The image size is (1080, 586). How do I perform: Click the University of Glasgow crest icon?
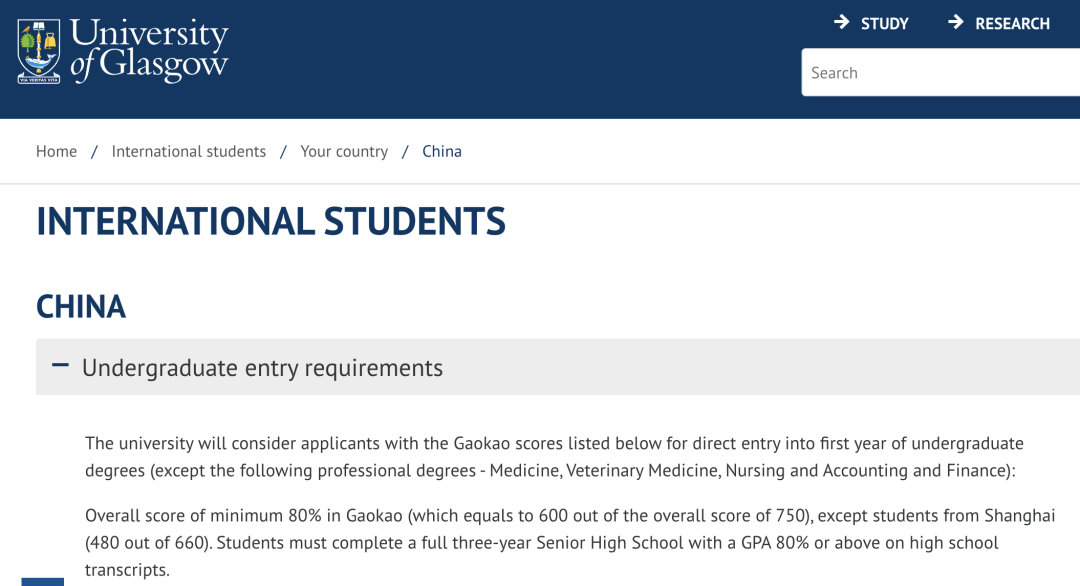click(39, 52)
